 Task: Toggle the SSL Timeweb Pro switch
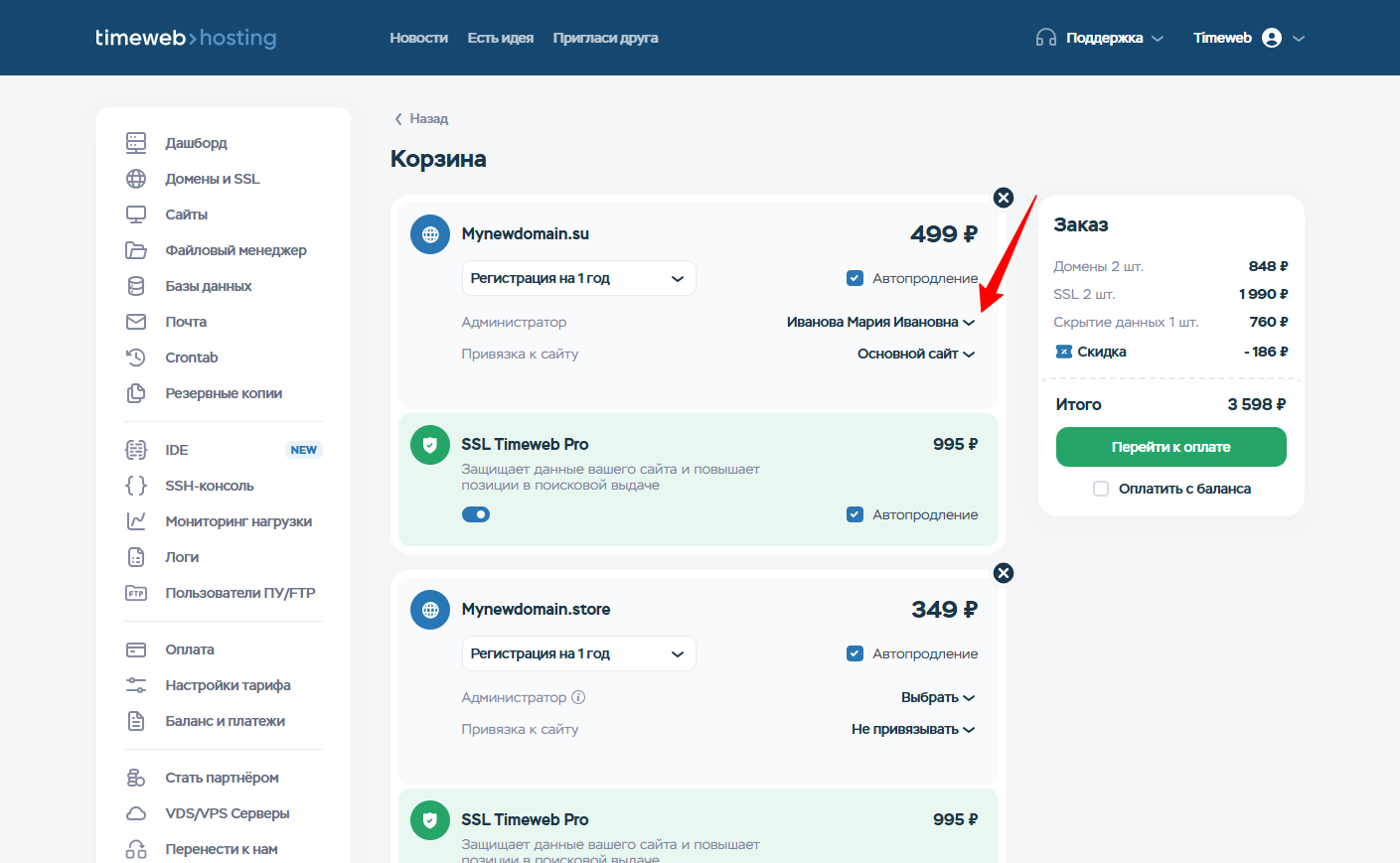click(x=476, y=514)
